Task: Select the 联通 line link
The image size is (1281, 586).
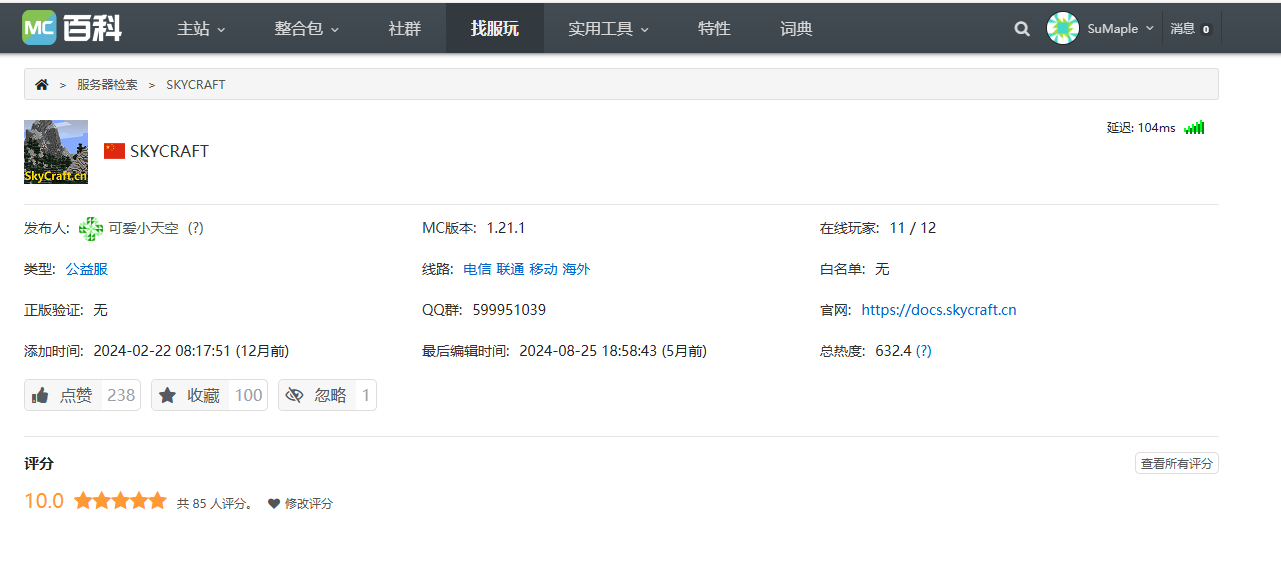Action: coord(510,269)
